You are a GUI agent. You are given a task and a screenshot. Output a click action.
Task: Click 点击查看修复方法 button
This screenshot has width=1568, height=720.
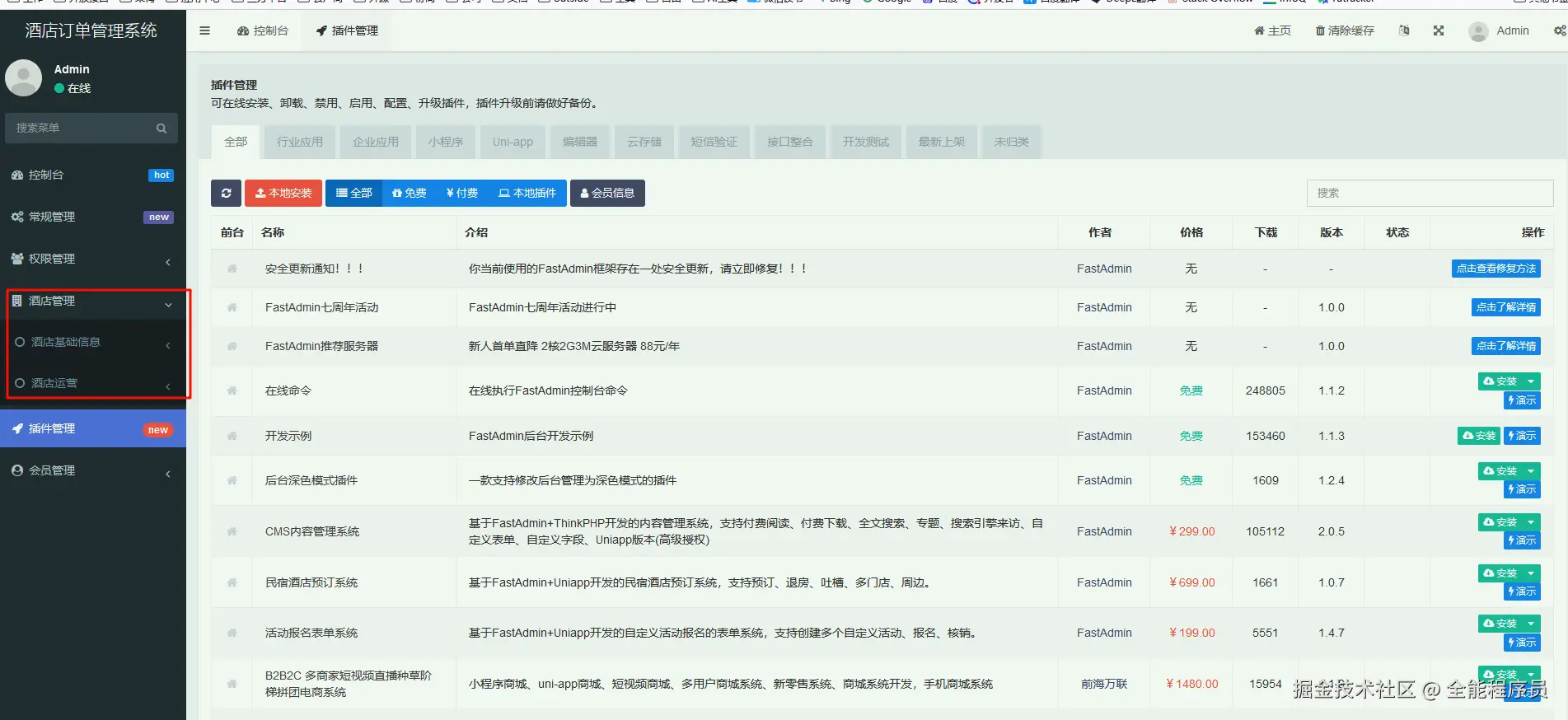(1496, 269)
